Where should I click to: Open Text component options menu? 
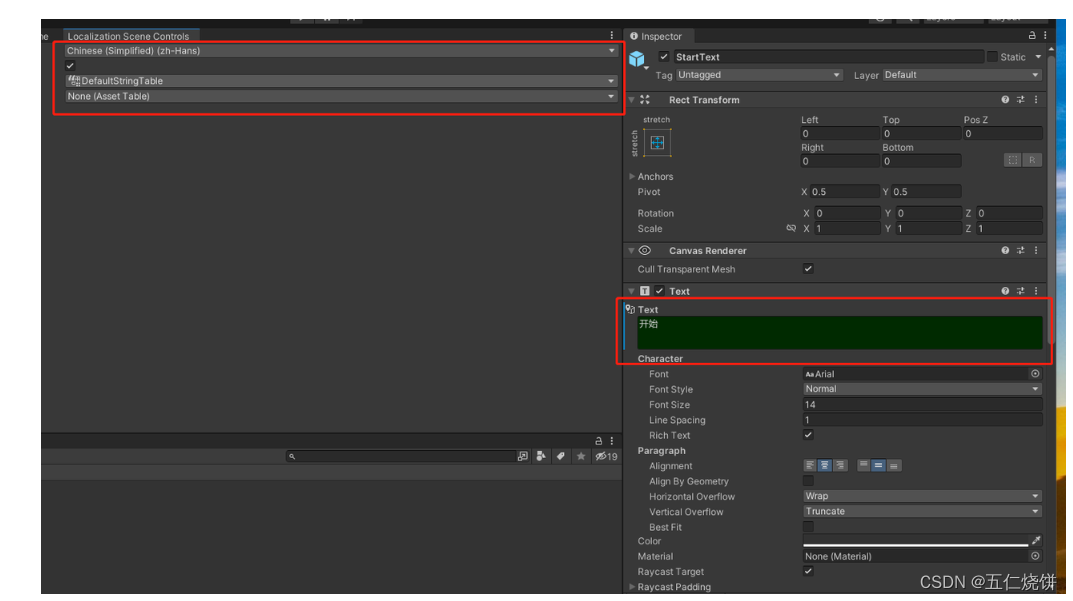(1036, 291)
